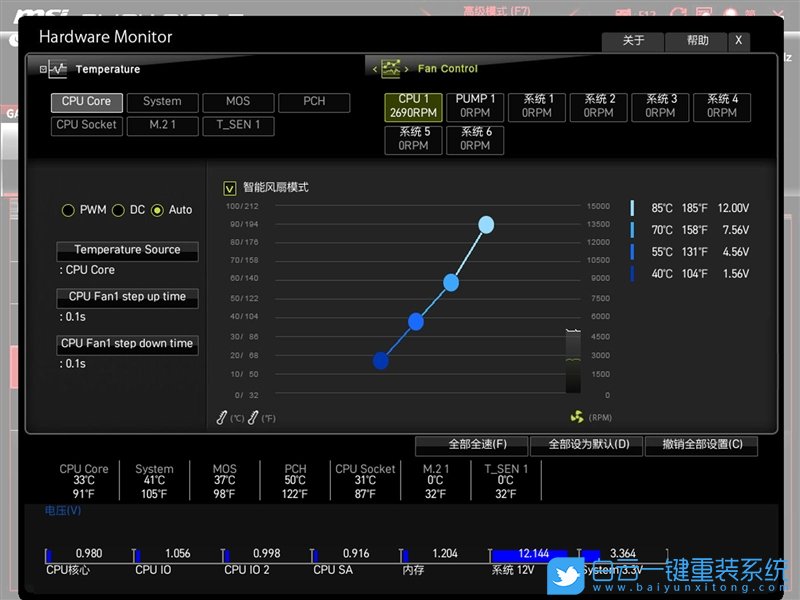Open CPU Fan1 step up time setting
800x600 pixels.
point(127,297)
